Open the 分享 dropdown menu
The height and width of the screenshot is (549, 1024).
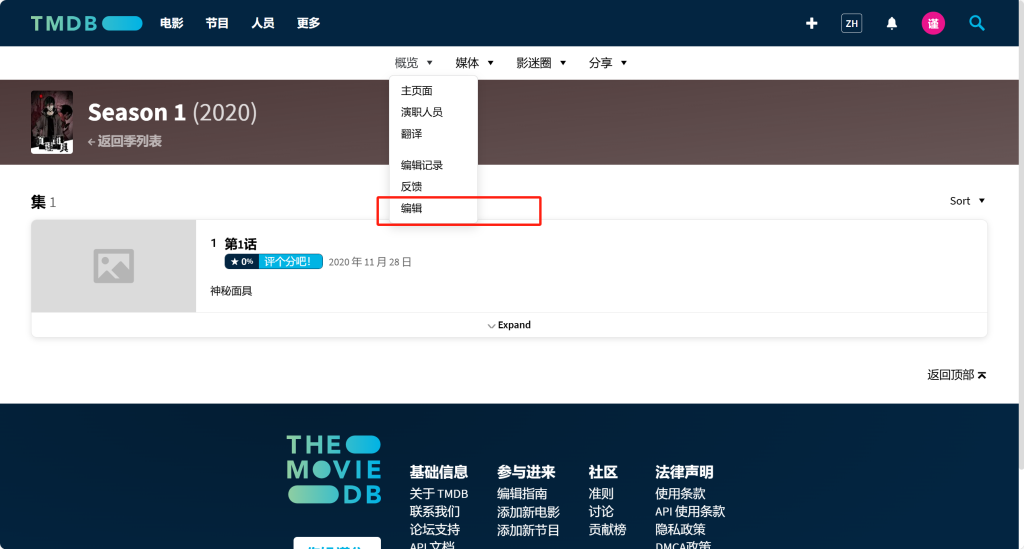tap(607, 63)
